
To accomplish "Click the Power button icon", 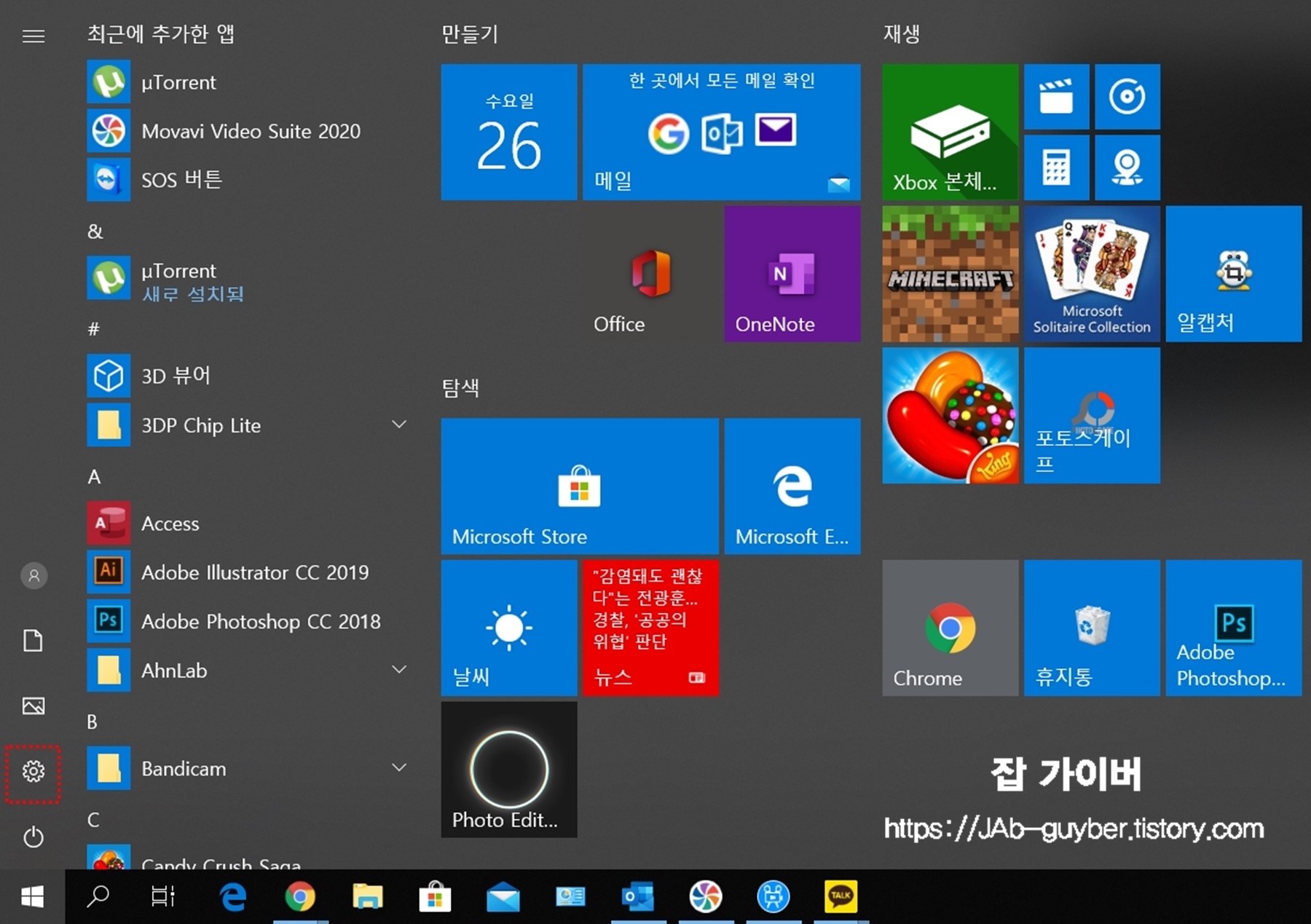I will (x=33, y=837).
